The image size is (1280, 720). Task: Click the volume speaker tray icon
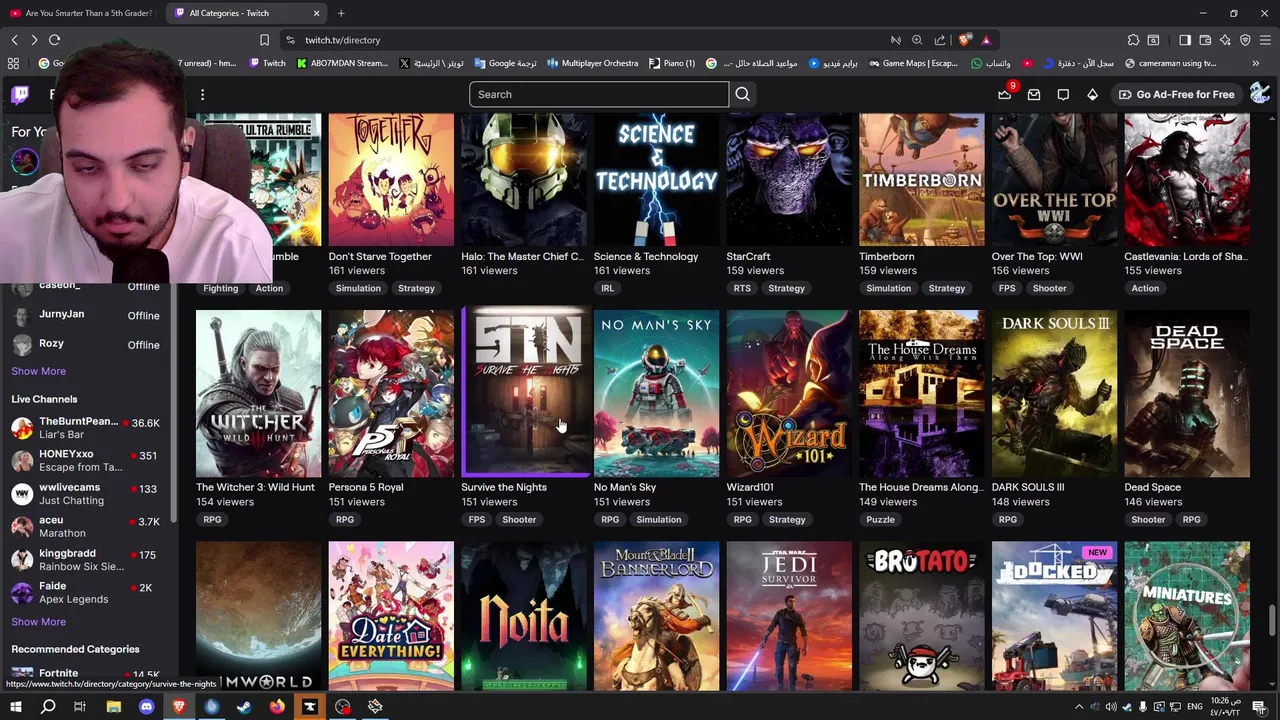coord(1111,707)
